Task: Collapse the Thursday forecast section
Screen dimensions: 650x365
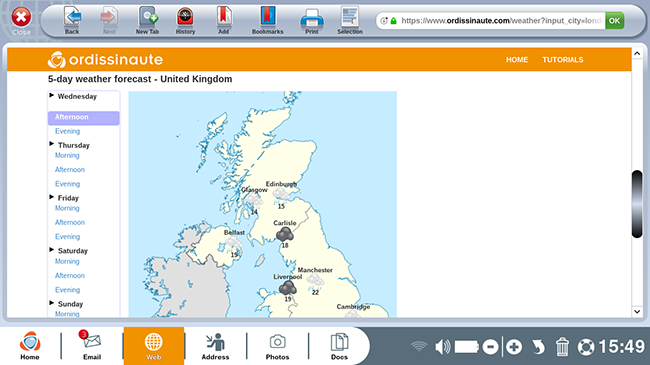Action: (52, 144)
